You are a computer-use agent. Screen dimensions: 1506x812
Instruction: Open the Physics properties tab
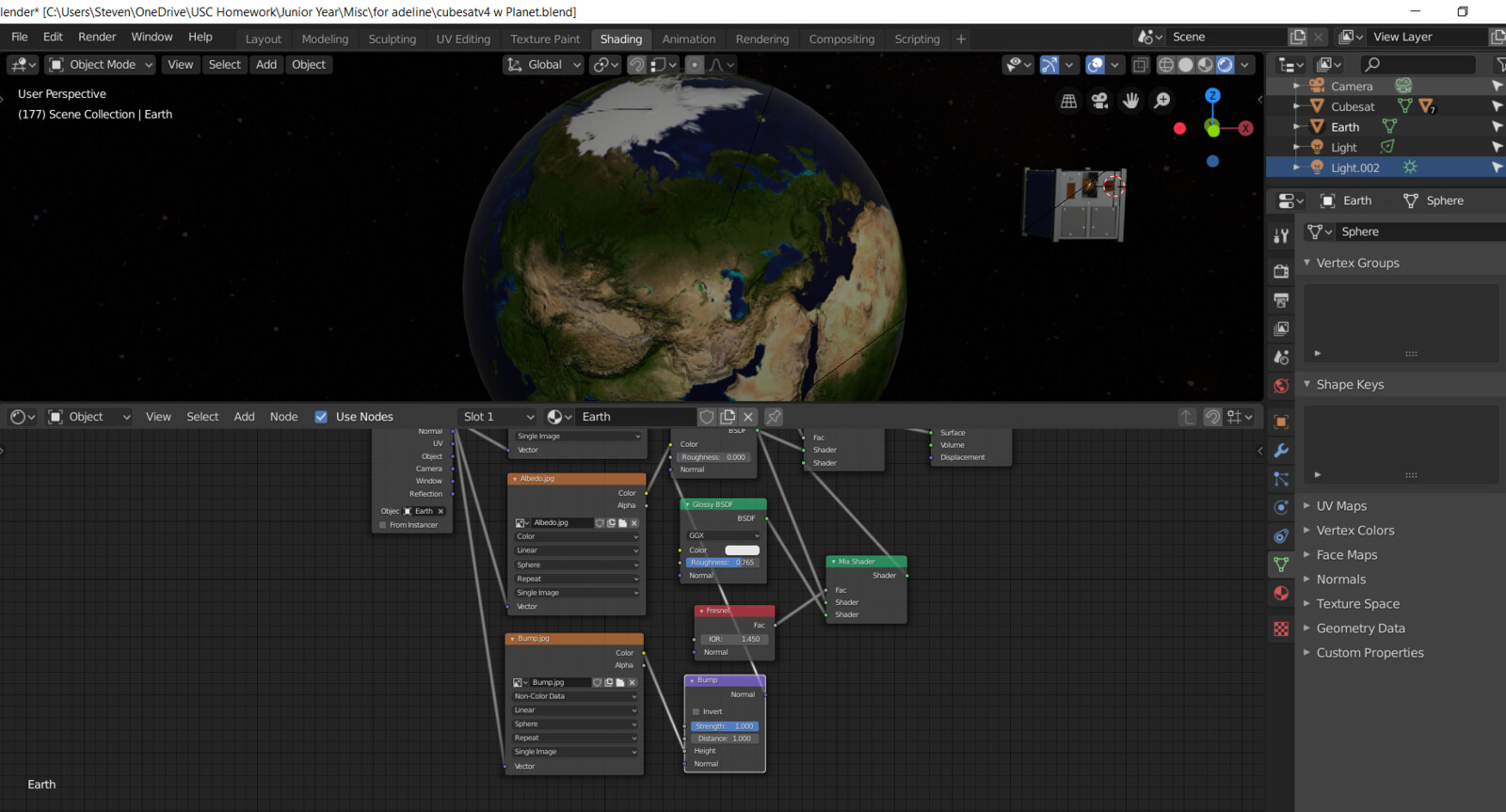[1281, 507]
